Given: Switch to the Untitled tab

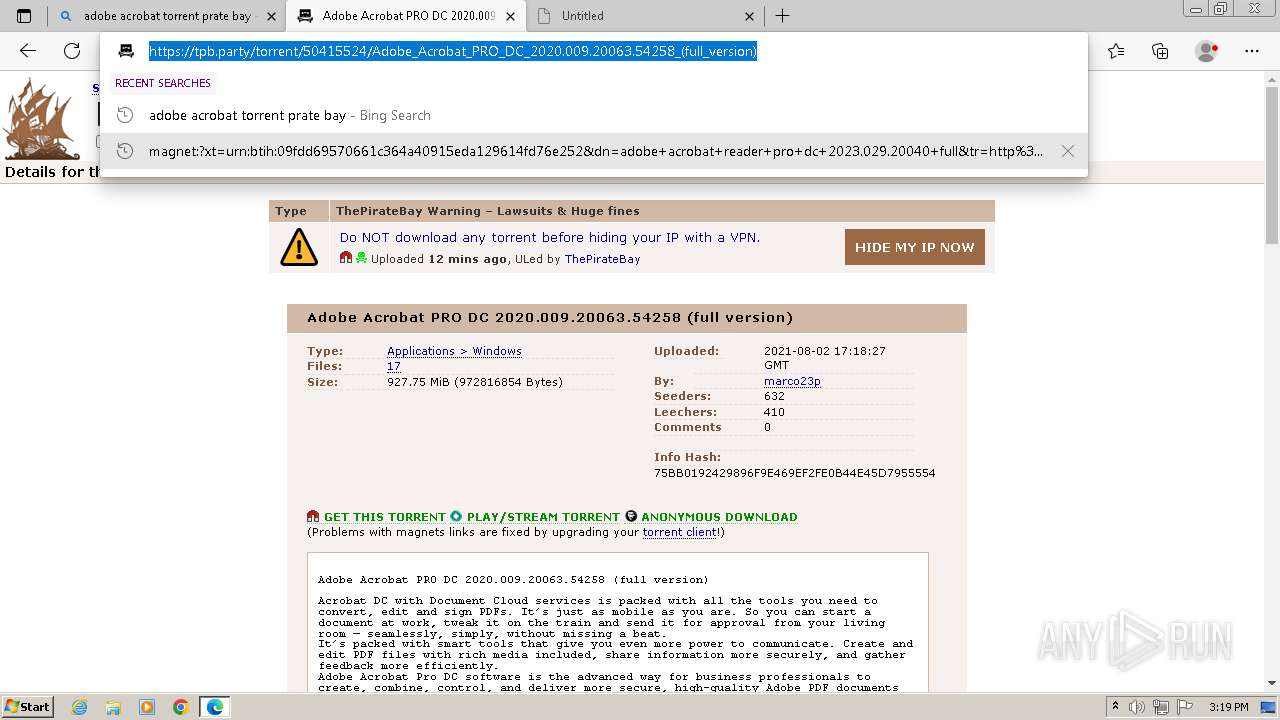Looking at the screenshot, I should [x=646, y=16].
